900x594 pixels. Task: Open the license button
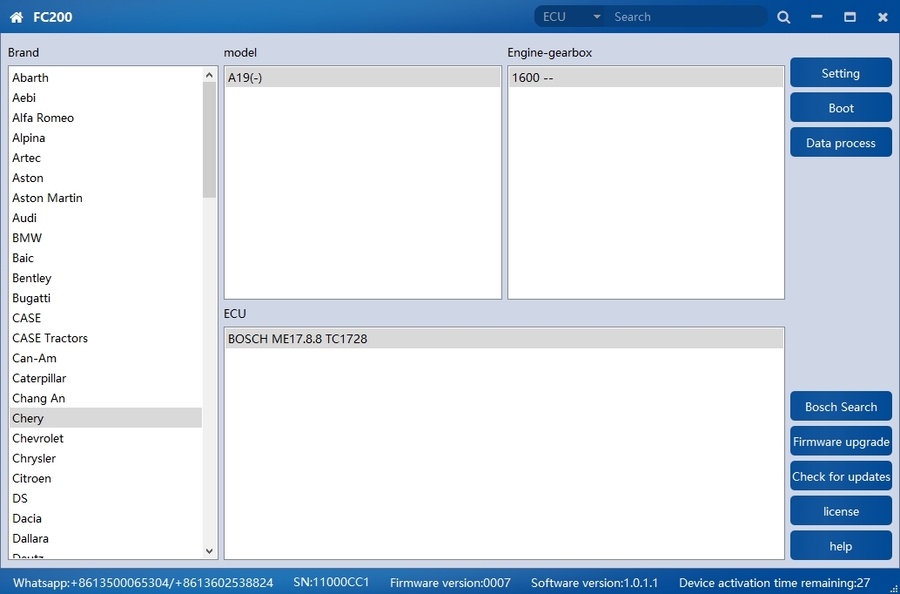[840, 511]
